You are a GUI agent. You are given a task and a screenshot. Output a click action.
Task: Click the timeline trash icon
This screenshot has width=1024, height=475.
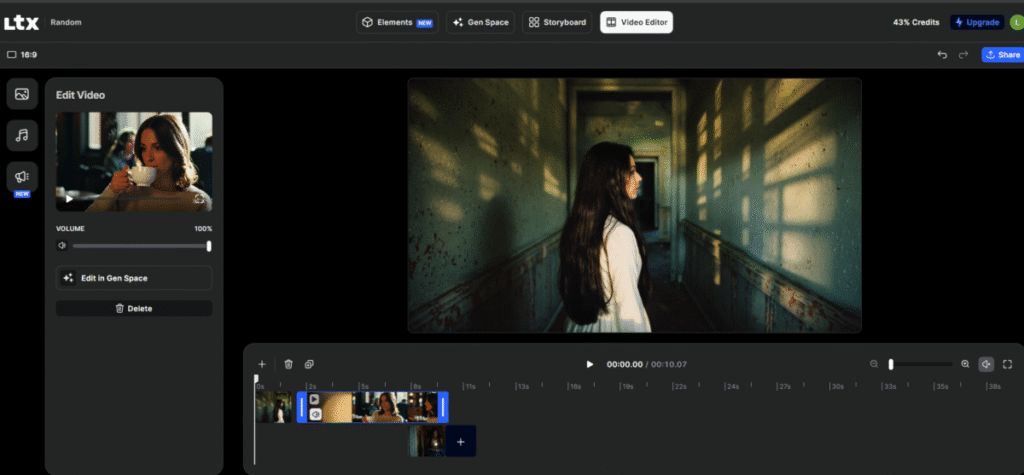289,364
